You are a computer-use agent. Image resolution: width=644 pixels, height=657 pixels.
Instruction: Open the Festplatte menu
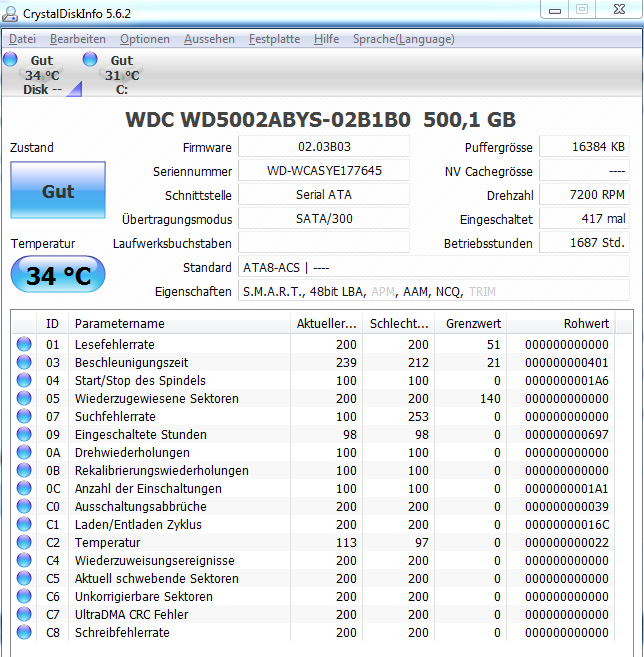(x=274, y=39)
